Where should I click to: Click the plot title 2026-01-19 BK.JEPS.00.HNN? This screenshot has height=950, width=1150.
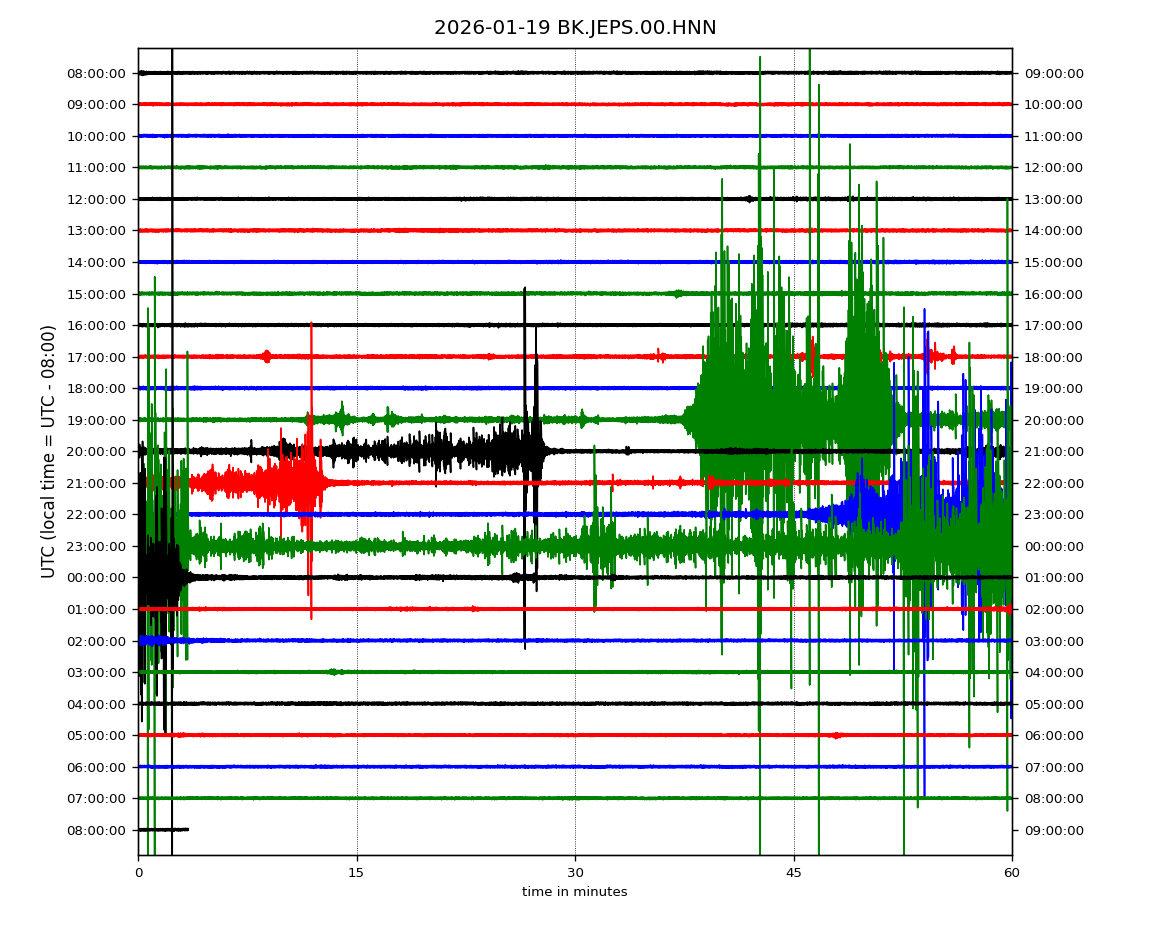click(575, 28)
